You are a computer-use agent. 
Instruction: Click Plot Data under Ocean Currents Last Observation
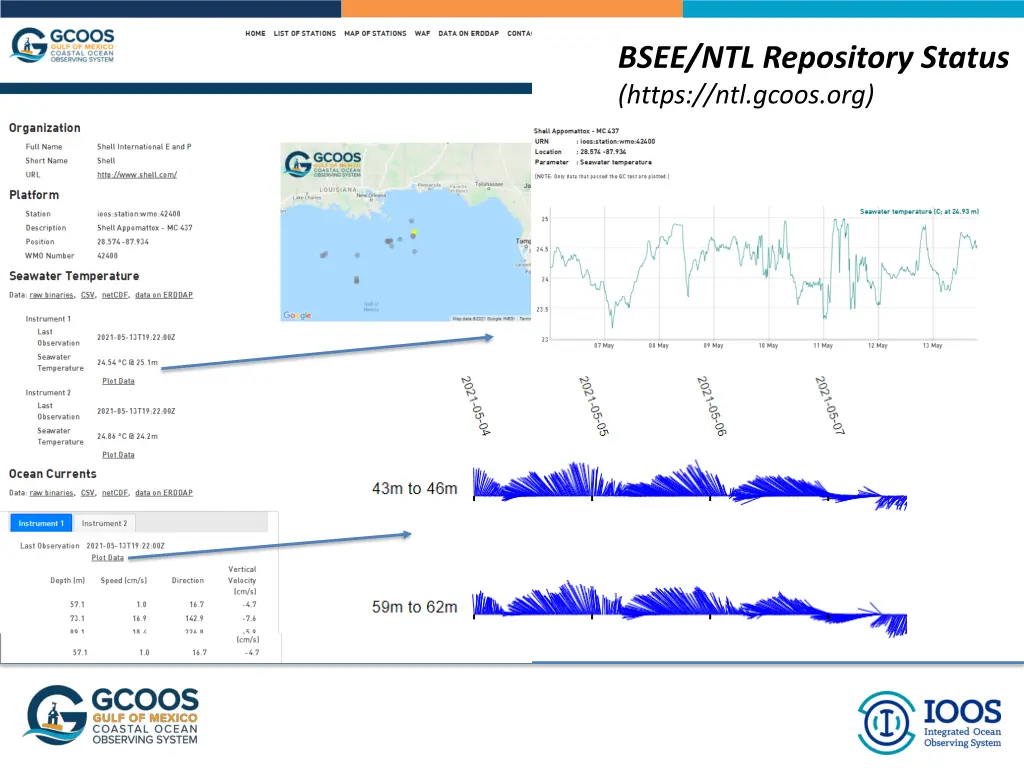coord(107,558)
